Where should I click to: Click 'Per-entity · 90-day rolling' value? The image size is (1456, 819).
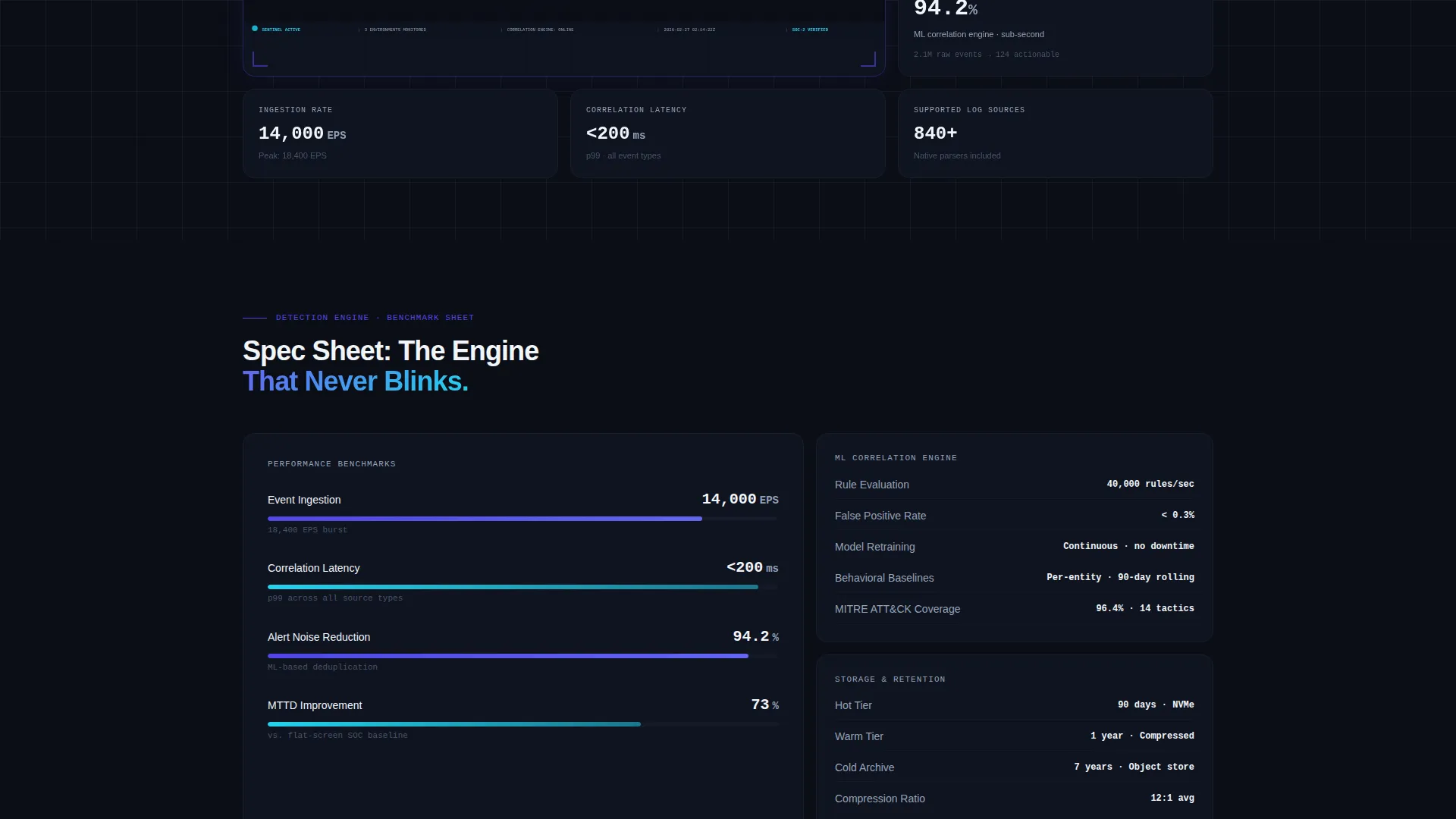coord(1120,577)
